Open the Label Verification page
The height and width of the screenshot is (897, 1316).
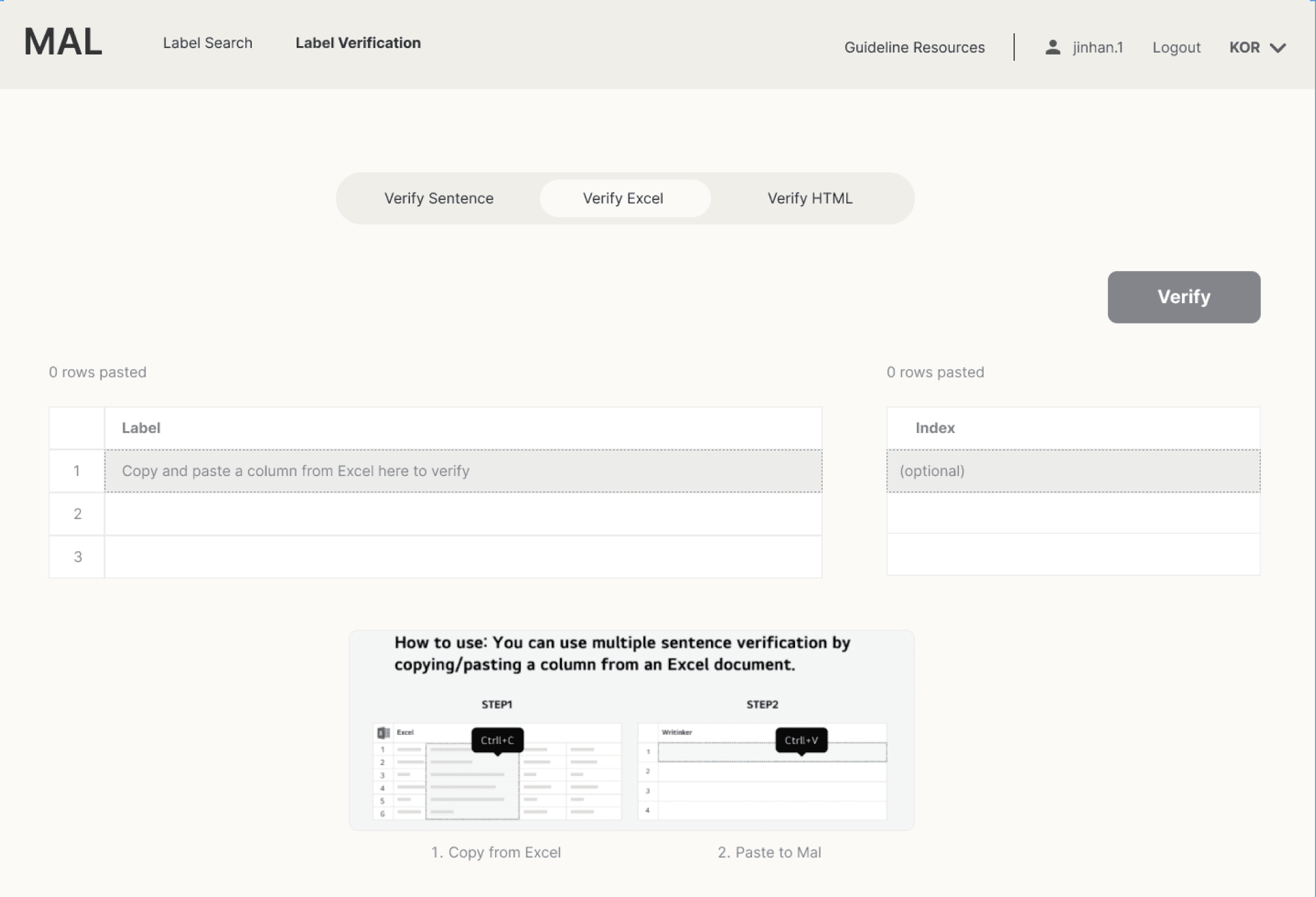pyautogui.click(x=358, y=43)
